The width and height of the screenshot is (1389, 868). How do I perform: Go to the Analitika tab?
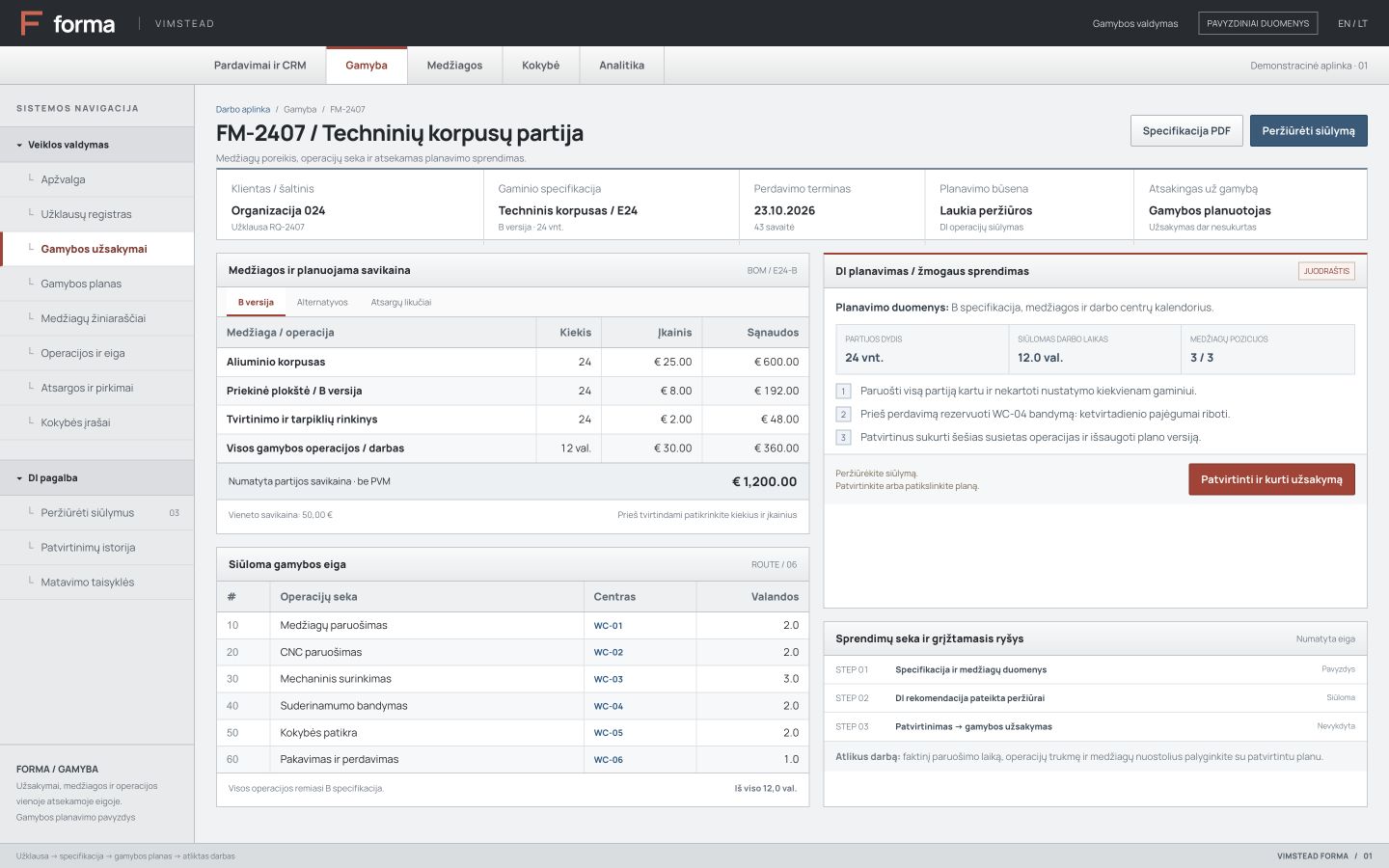(x=621, y=66)
